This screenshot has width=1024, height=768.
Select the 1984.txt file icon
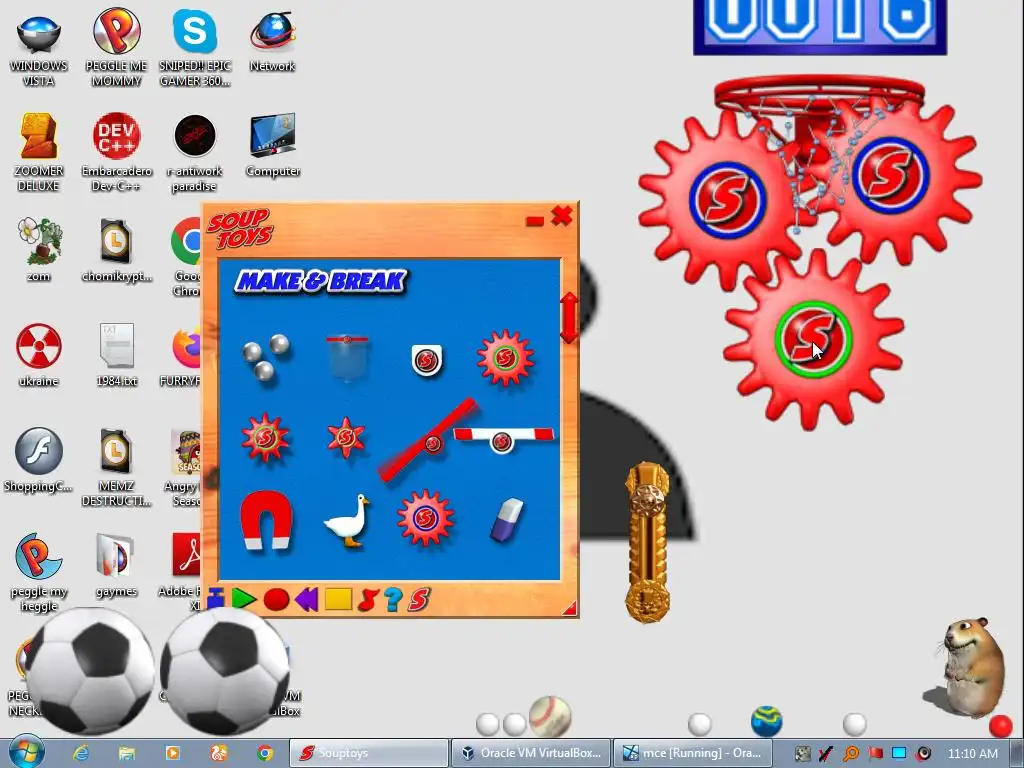[116, 355]
